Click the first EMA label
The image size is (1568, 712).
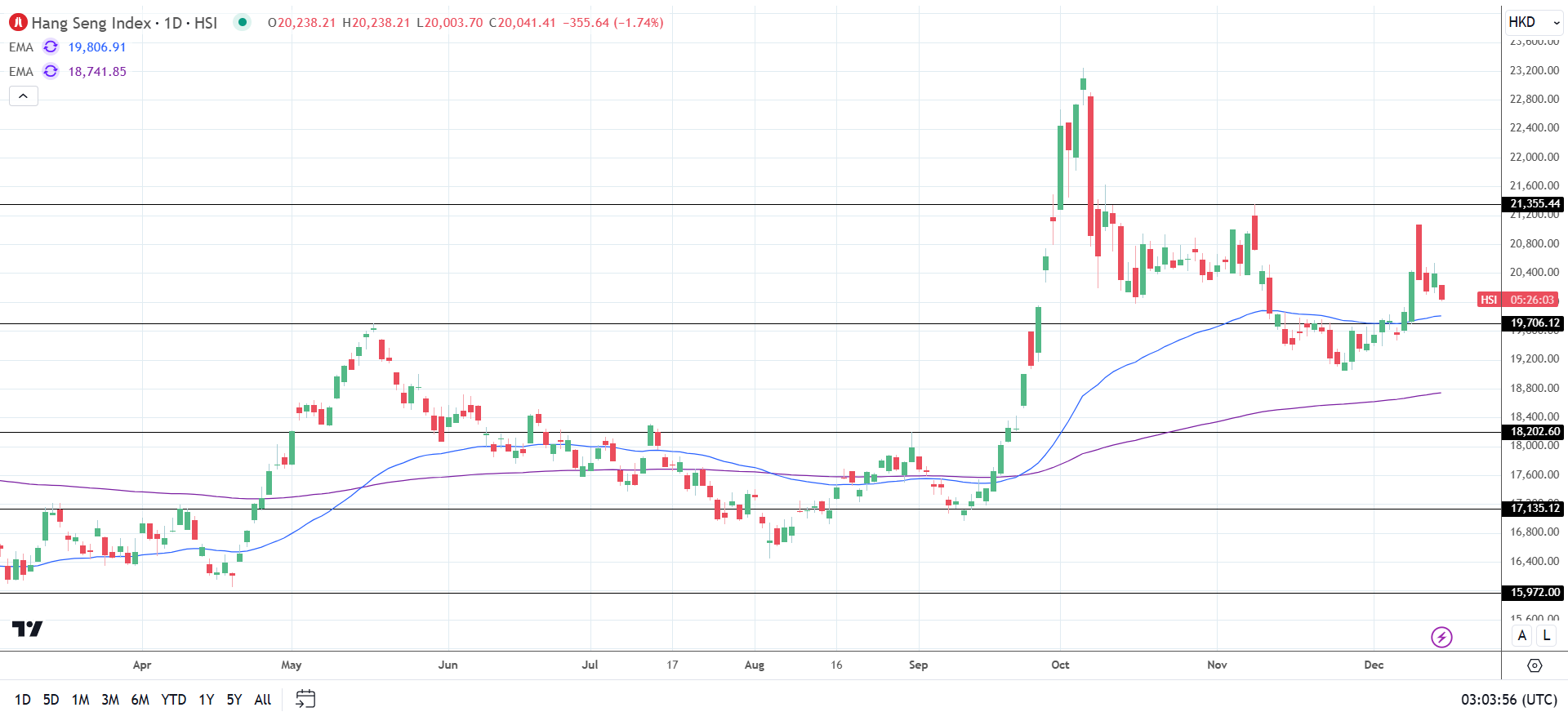pyautogui.click(x=21, y=47)
